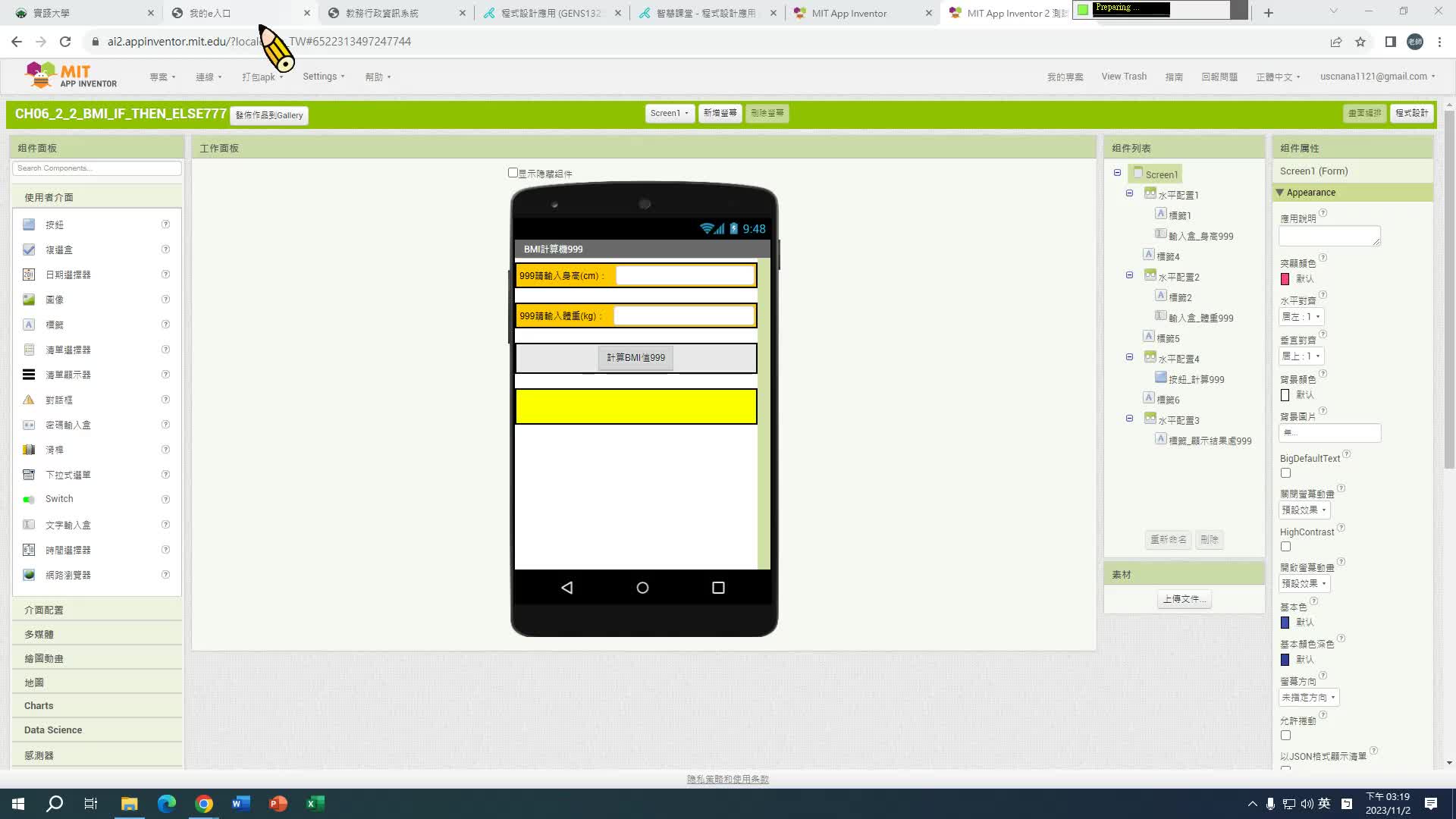Screen dimensions: 1456x819
Task: Enable the show hidden components checkbox
Action: pos(513,173)
